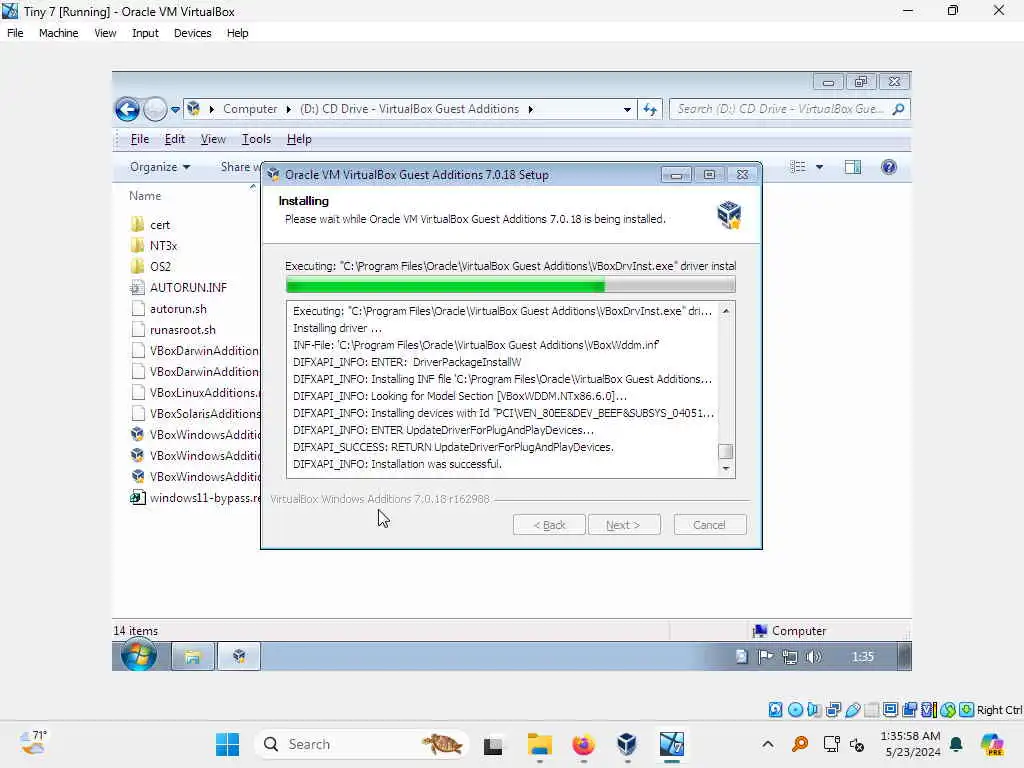Open the recent pages dropdown beside navigation arrows
The width and height of the screenshot is (1024, 768).
point(175,110)
